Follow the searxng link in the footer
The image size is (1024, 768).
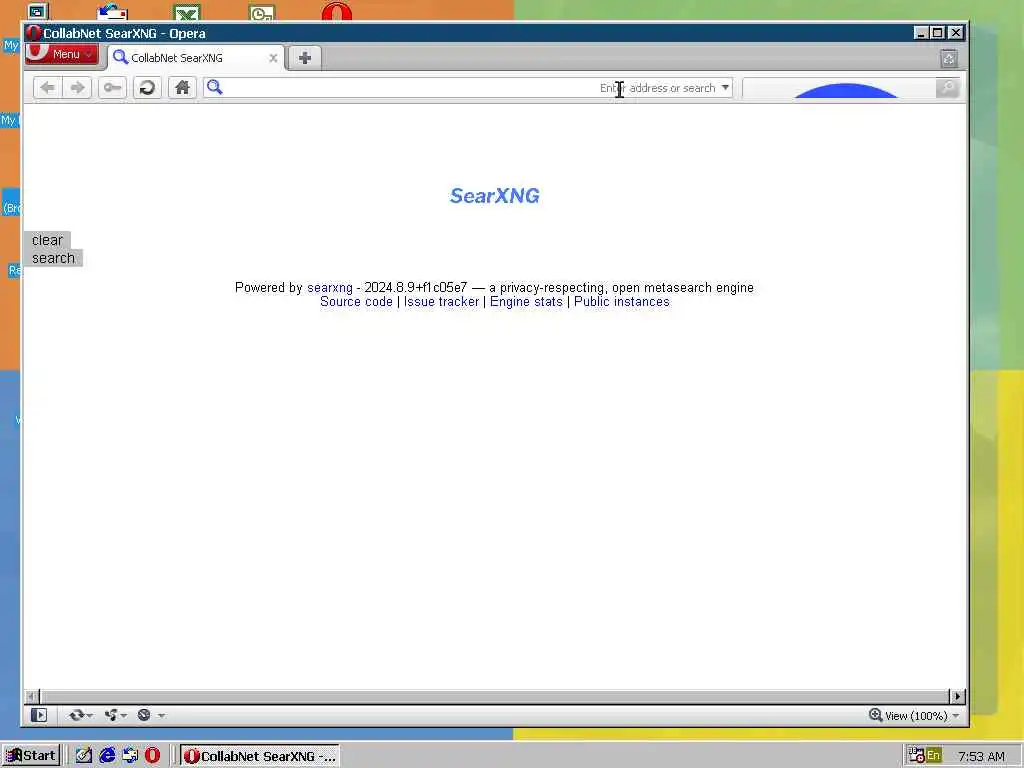pyautogui.click(x=330, y=287)
